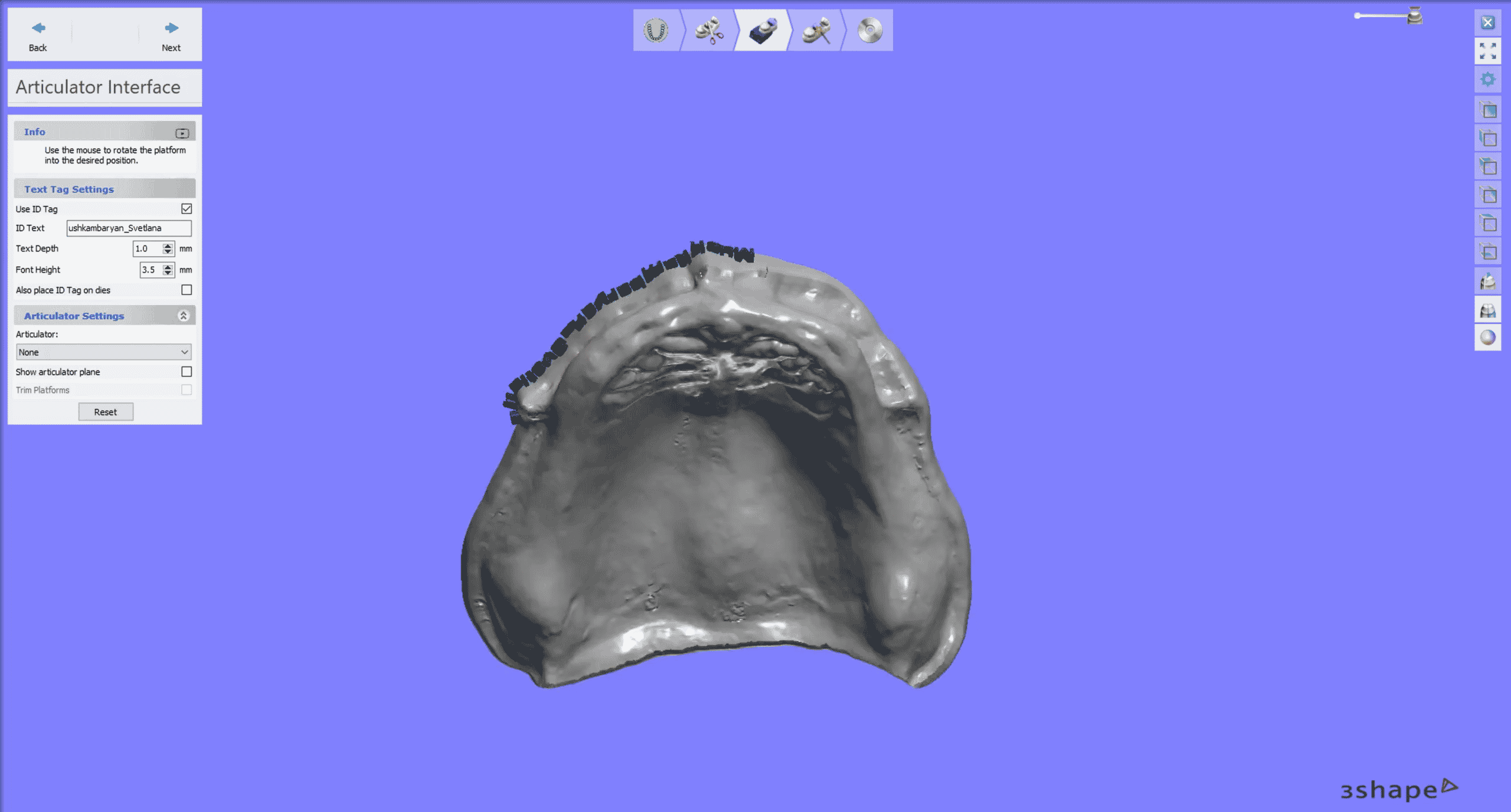Switch to top face cube view

[x=1487, y=223]
